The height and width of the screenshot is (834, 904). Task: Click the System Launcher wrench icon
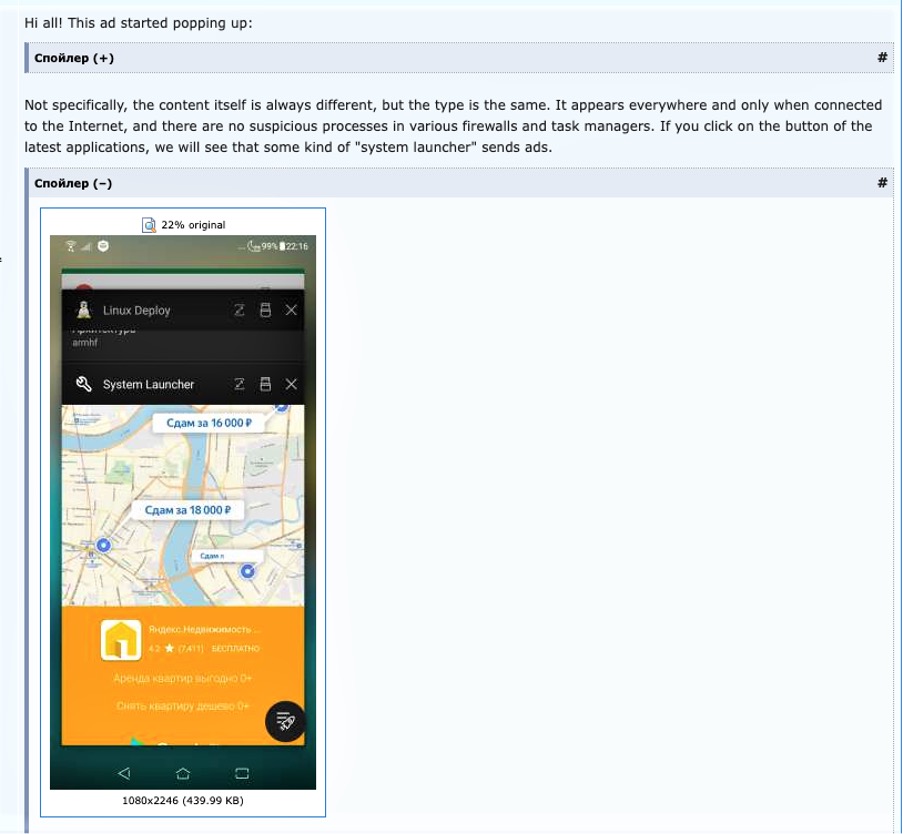pos(85,384)
